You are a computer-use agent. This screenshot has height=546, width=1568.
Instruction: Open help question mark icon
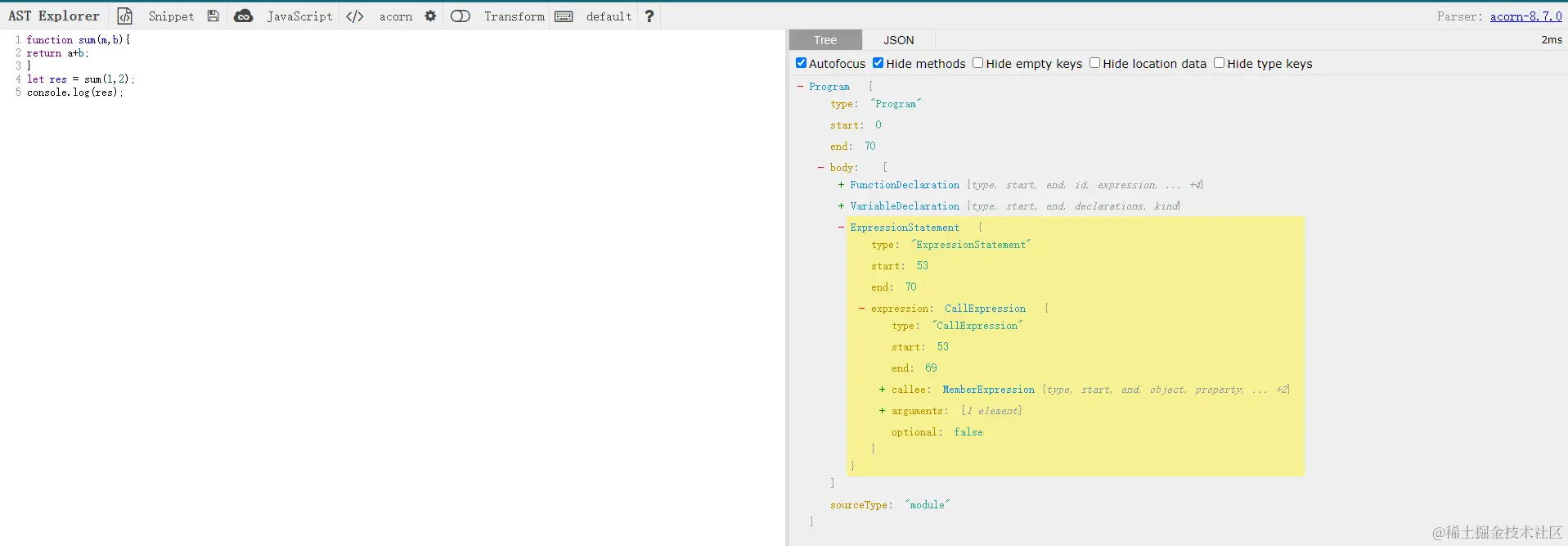click(649, 16)
